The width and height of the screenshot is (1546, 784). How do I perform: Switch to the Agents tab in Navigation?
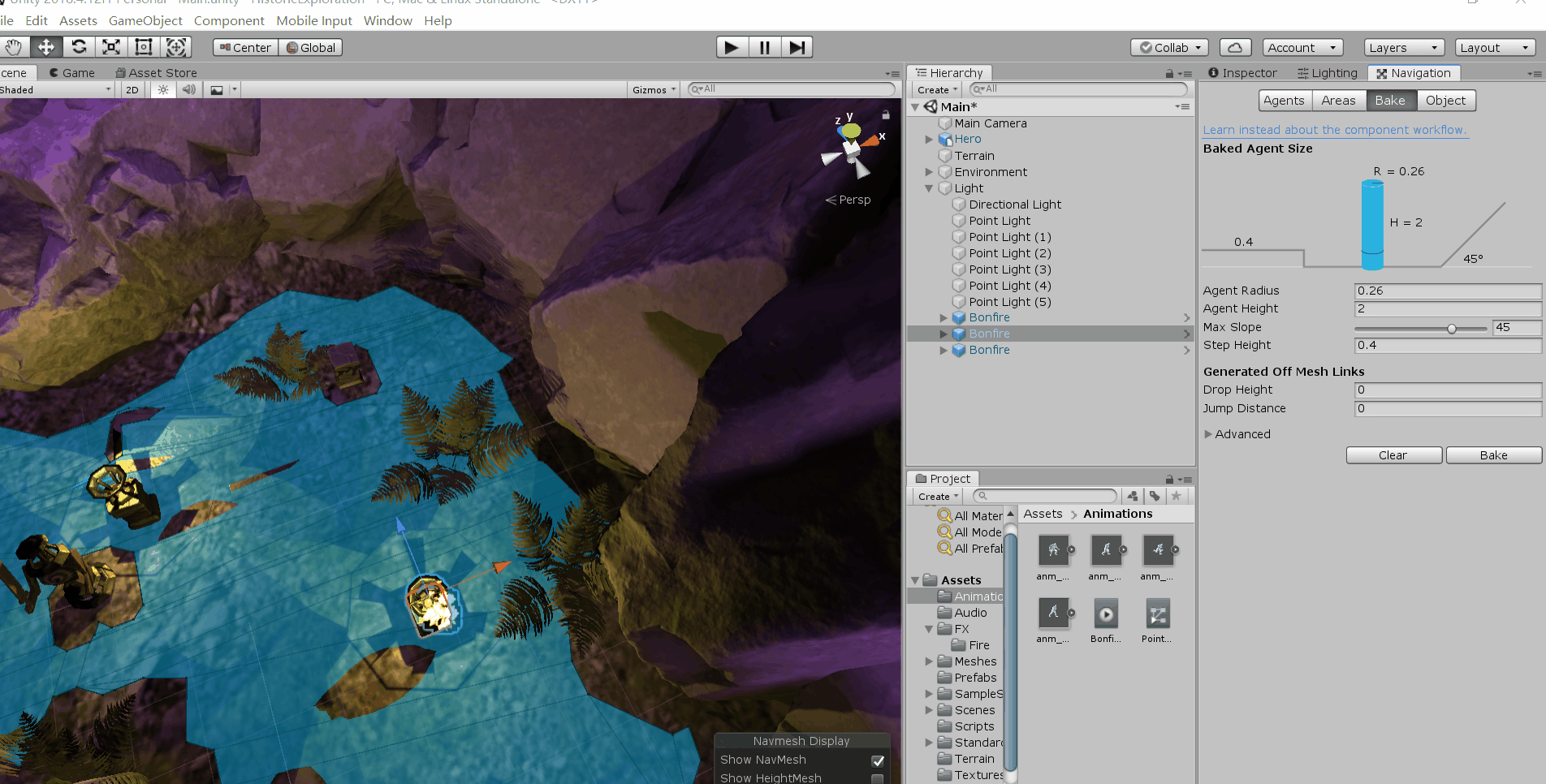pos(1284,100)
